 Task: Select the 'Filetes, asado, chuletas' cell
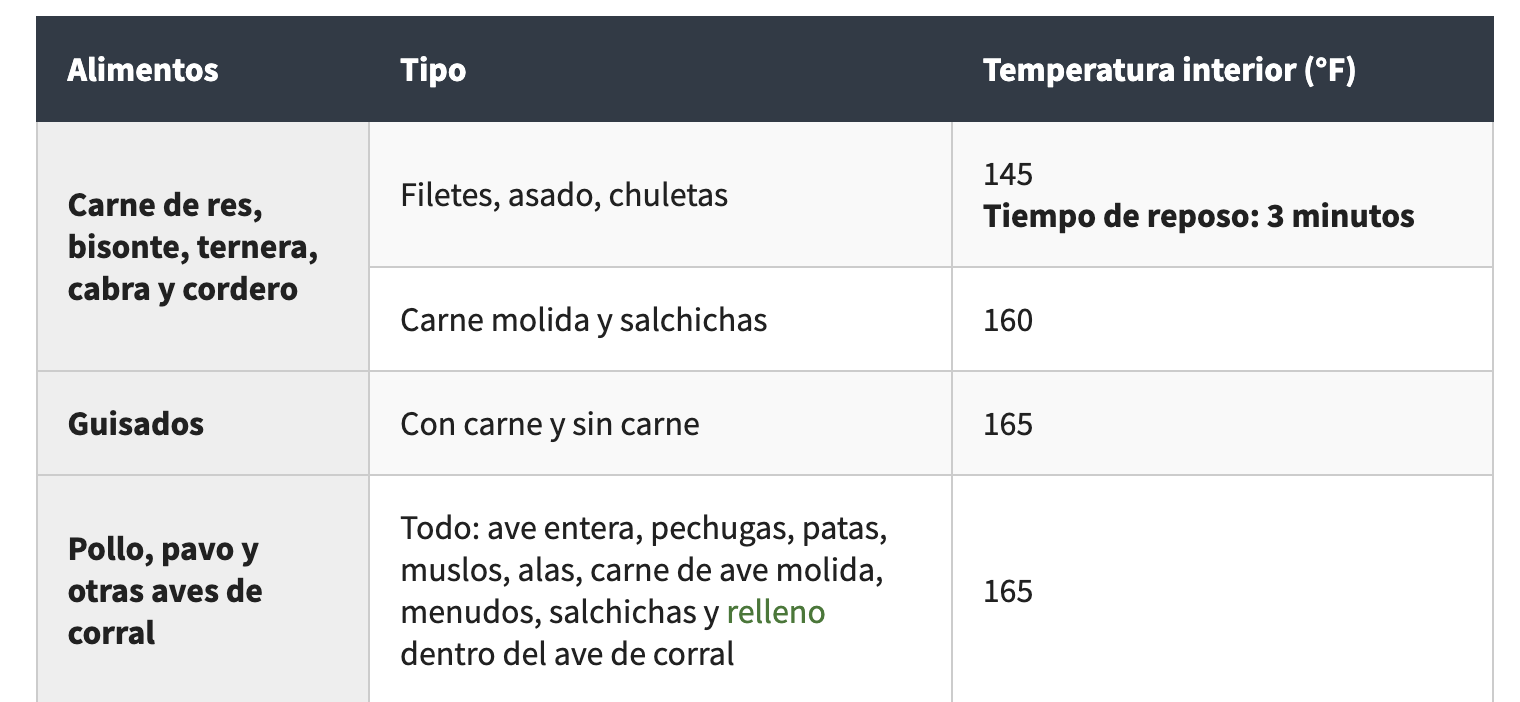coord(564,195)
